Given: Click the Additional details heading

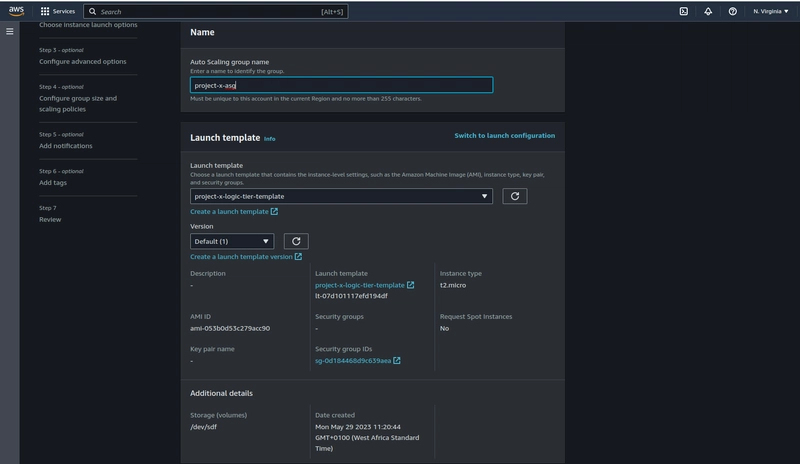Looking at the screenshot, I should (x=221, y=394).
